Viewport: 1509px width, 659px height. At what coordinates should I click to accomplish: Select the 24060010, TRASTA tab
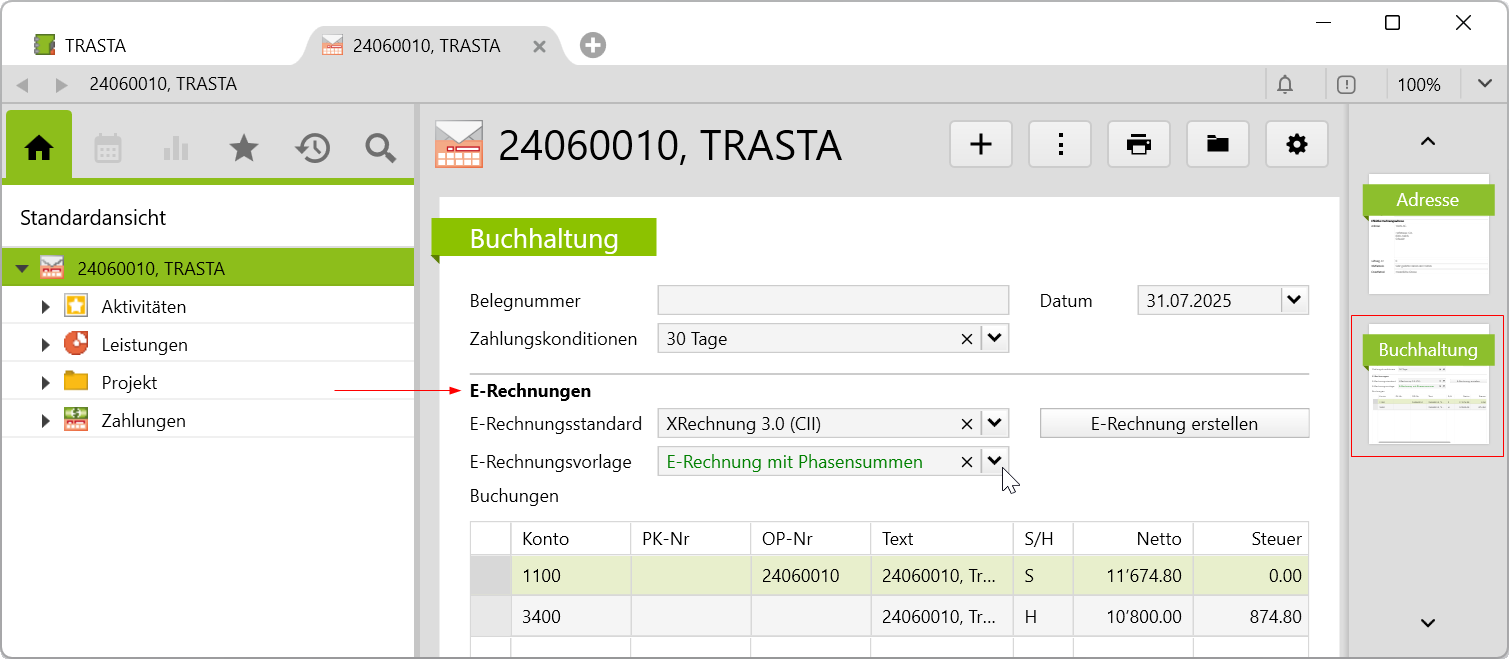click(426, 46)
